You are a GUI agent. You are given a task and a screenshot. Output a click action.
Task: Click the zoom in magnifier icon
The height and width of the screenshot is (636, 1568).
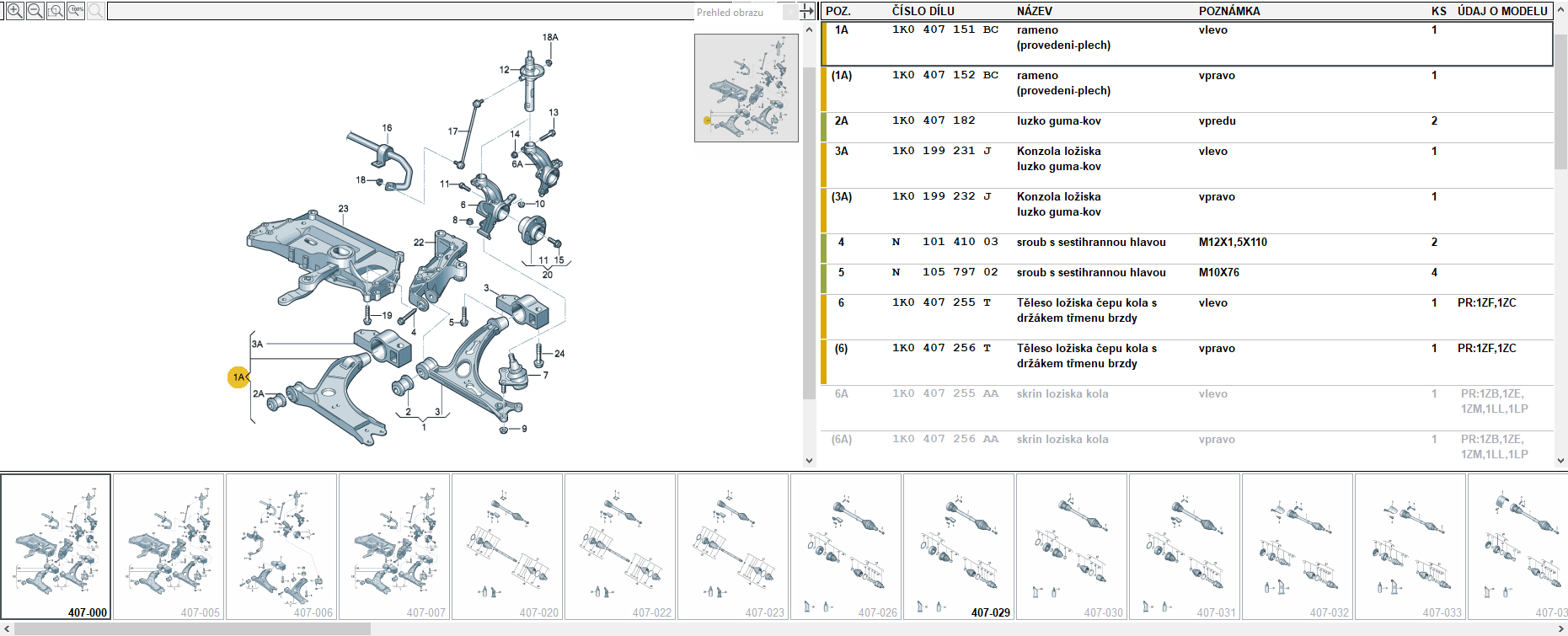coord(14,11)
